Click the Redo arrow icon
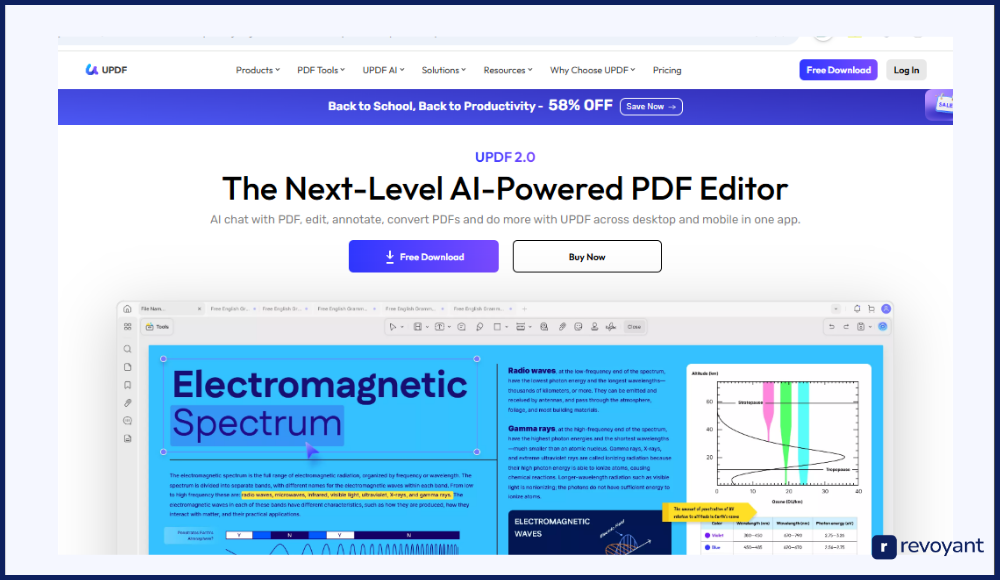Screen dimensions: 1000x580 coord(846,327)
